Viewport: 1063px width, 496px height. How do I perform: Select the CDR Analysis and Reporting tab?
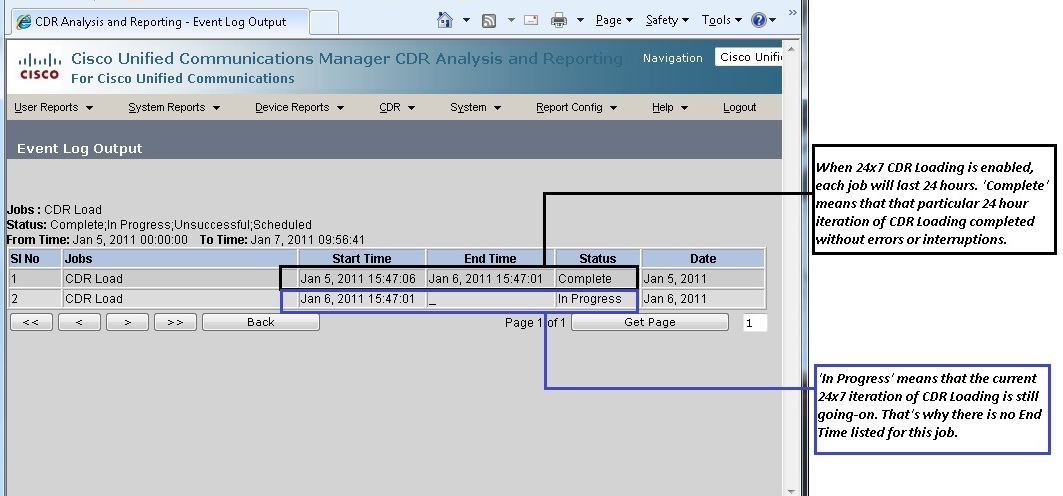[x=161, y=22]
